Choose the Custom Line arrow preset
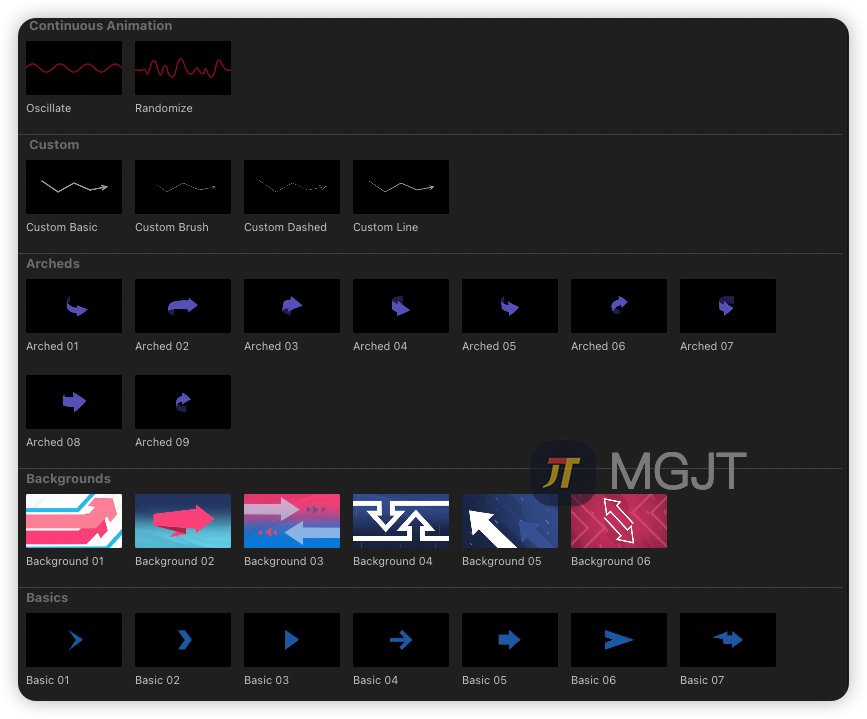Image resolution: width=867 pixels, height=719 pixels. [x=401, y=187]
